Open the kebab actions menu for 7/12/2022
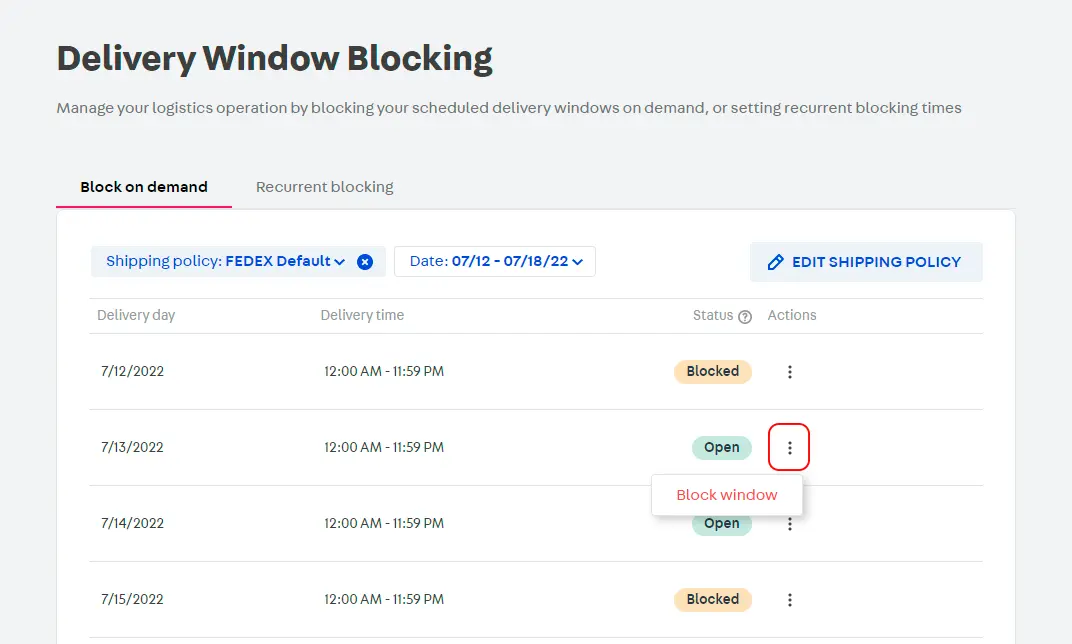Image resolution: width=1072 pixels, height=644 pixels. [789, 371]
